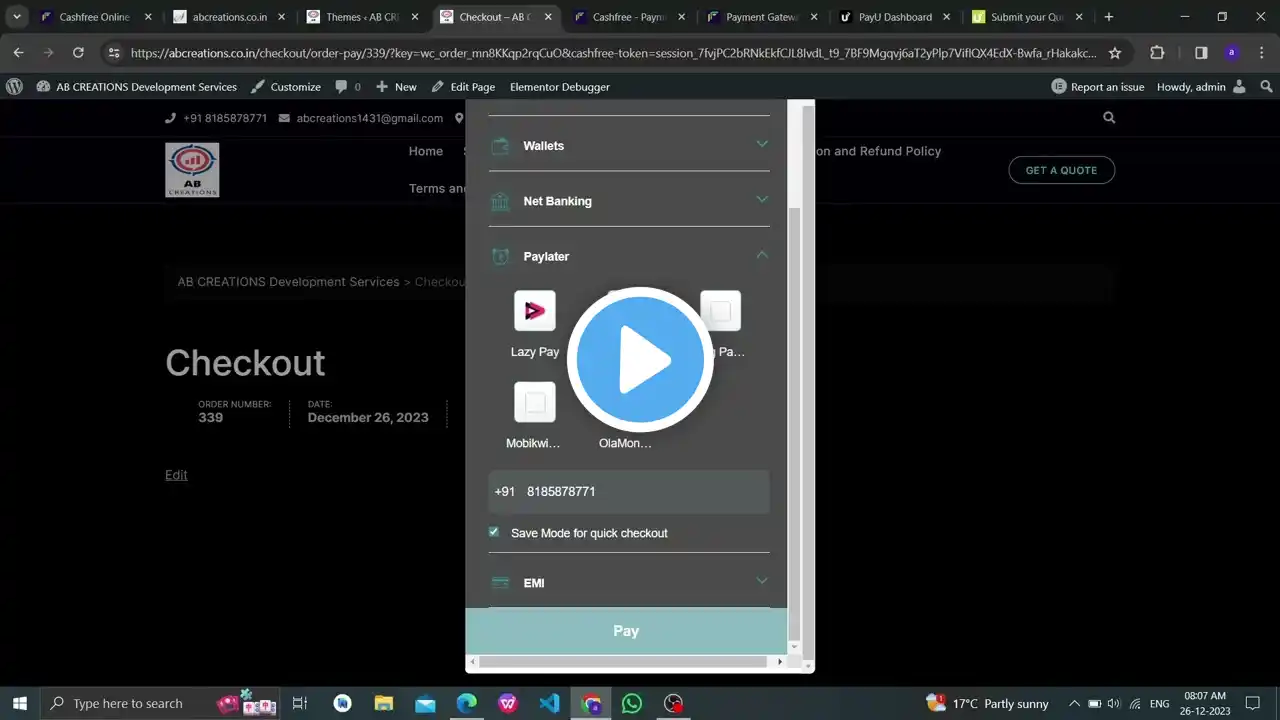Switch to the Payment Gateway tab
Viewport: 1280px width, 720px height.
pyautogui.click(x=762, y=17)
